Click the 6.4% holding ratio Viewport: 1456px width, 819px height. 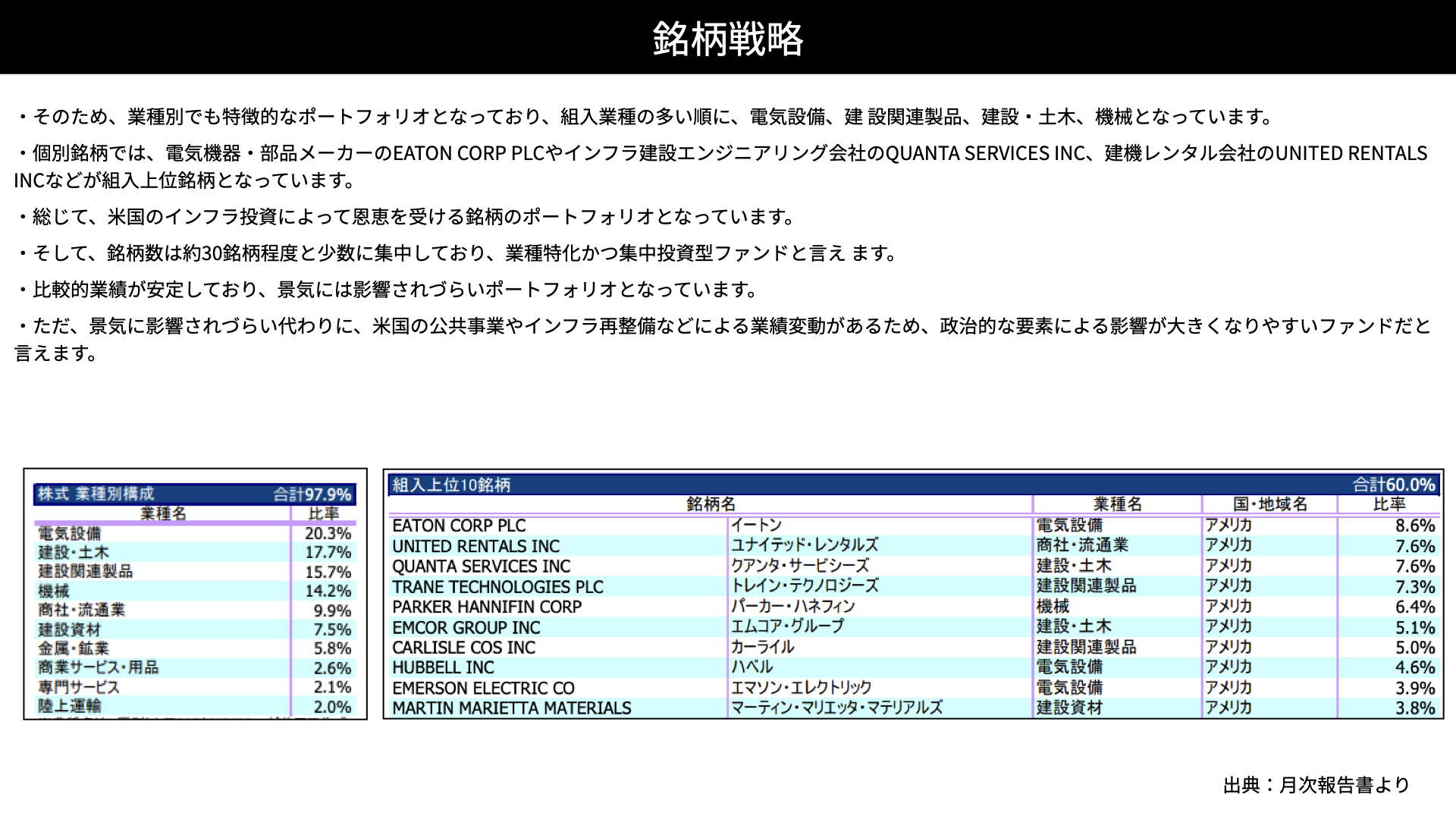pyautogui.click(x=1415, y=607)
